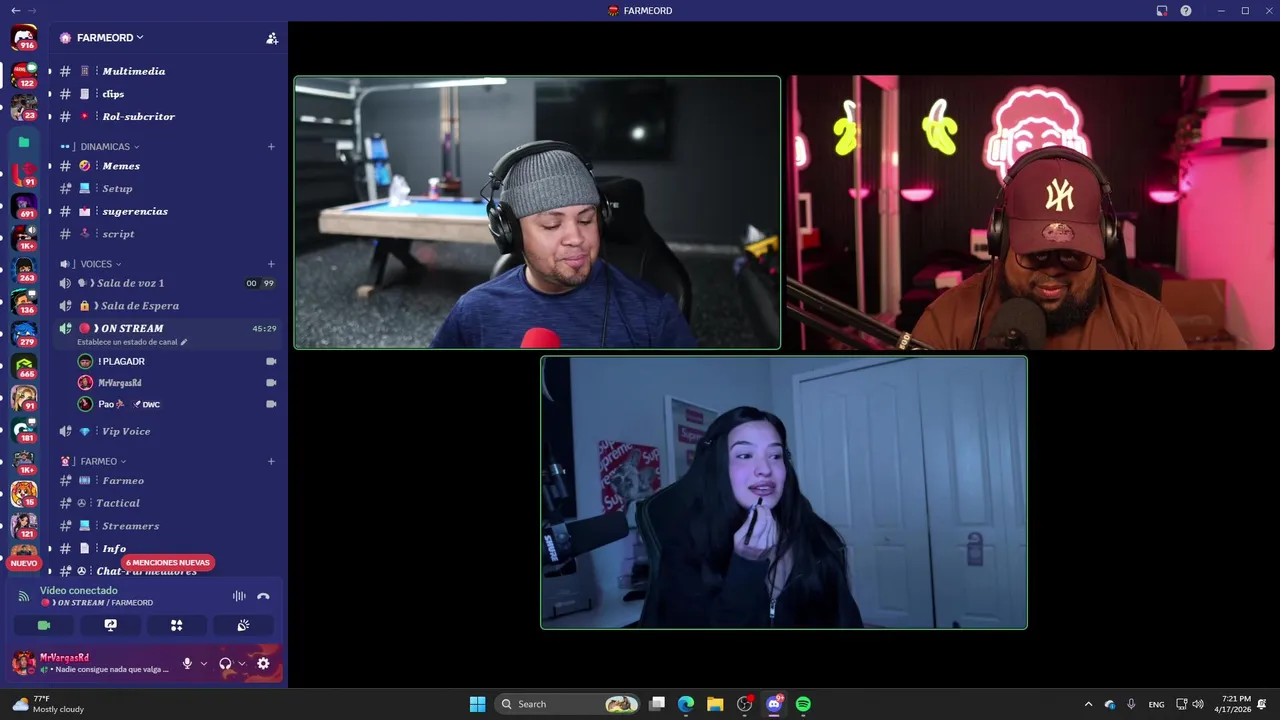Open server with 263 badge
Image resolution: width=1280 pixels, height=720 pixels.
tap(24, 271)
